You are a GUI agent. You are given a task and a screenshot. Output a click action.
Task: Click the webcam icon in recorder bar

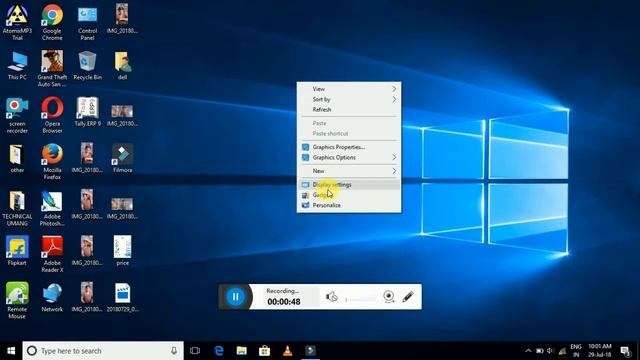(x=389, y=297)
